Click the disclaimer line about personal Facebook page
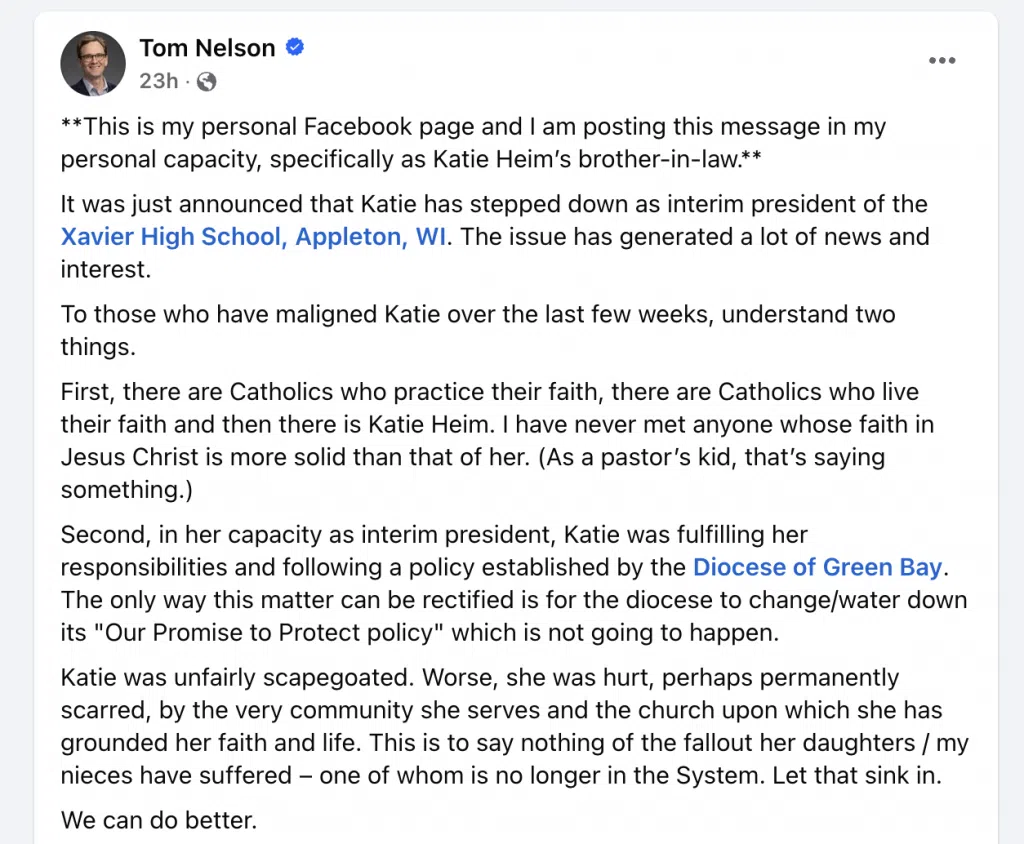Screen dimensions: 1024x844 tap(473, 143)
